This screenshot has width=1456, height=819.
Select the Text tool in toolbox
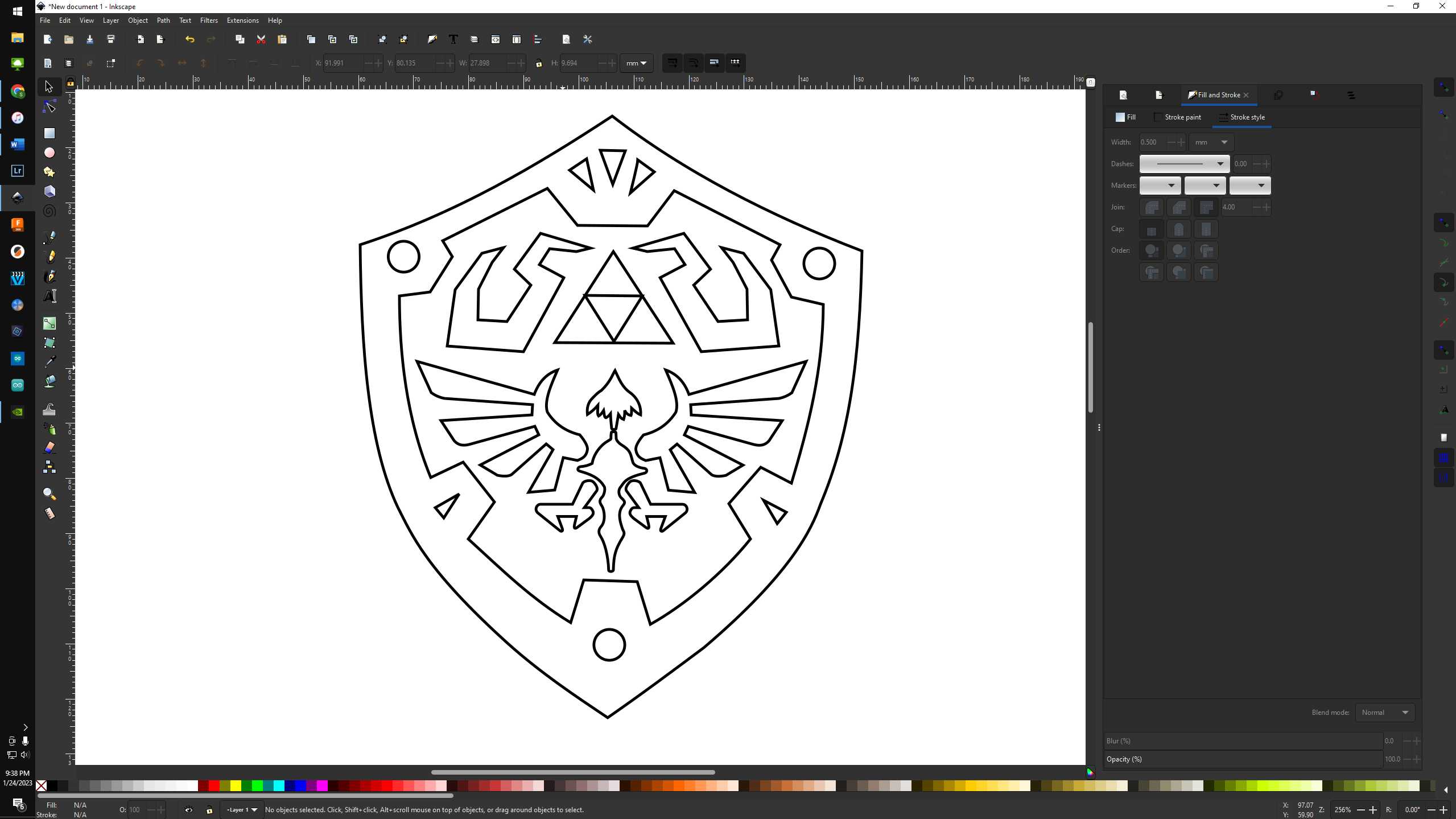tap(50, 296)
